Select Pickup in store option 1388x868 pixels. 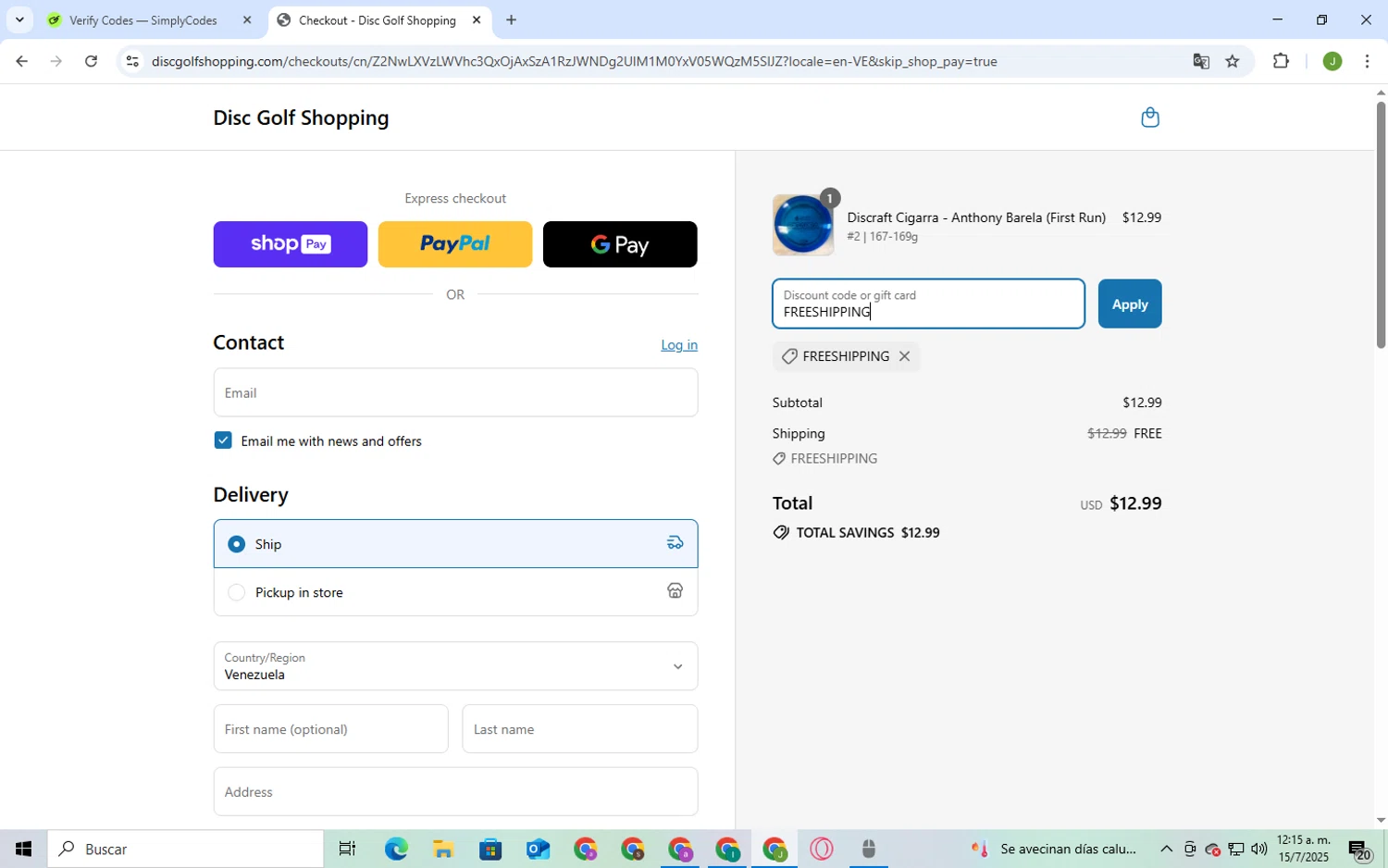point(455,592)
